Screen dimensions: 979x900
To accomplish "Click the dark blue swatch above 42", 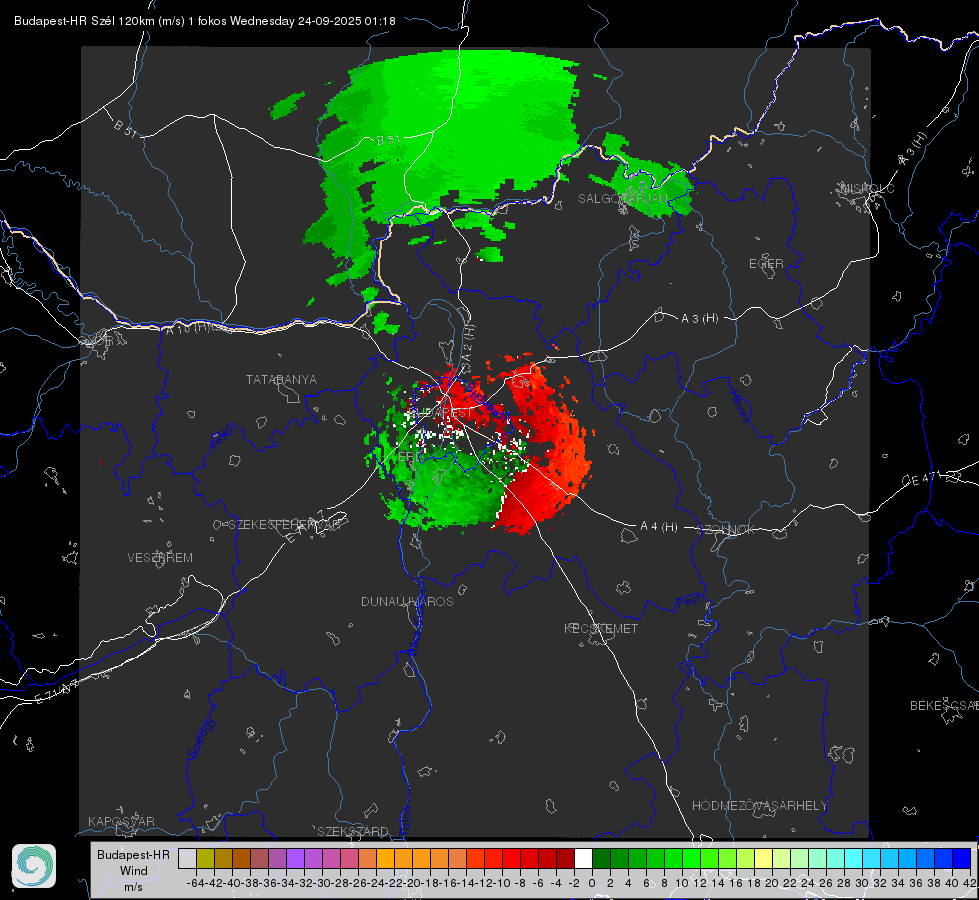I will 962,859.
